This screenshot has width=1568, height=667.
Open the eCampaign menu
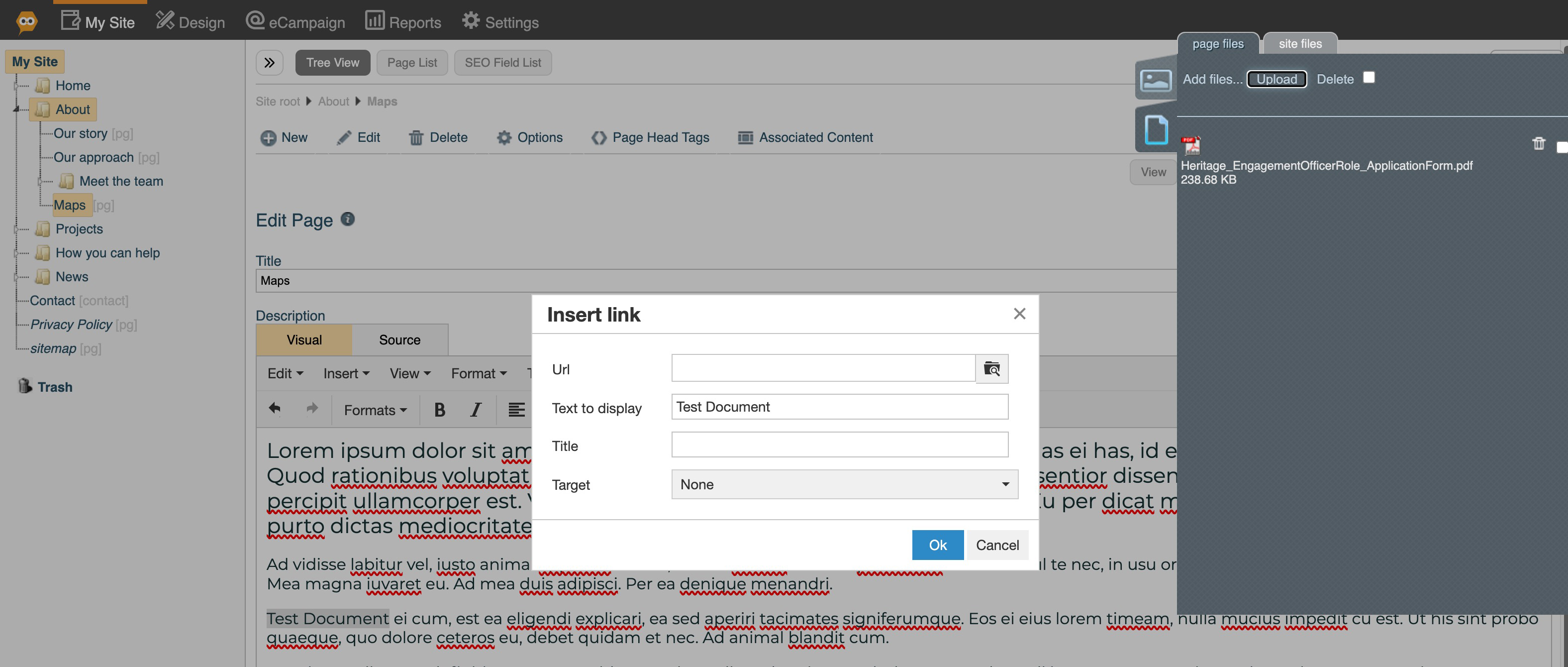pyautogui.click(x=295, y=22)
